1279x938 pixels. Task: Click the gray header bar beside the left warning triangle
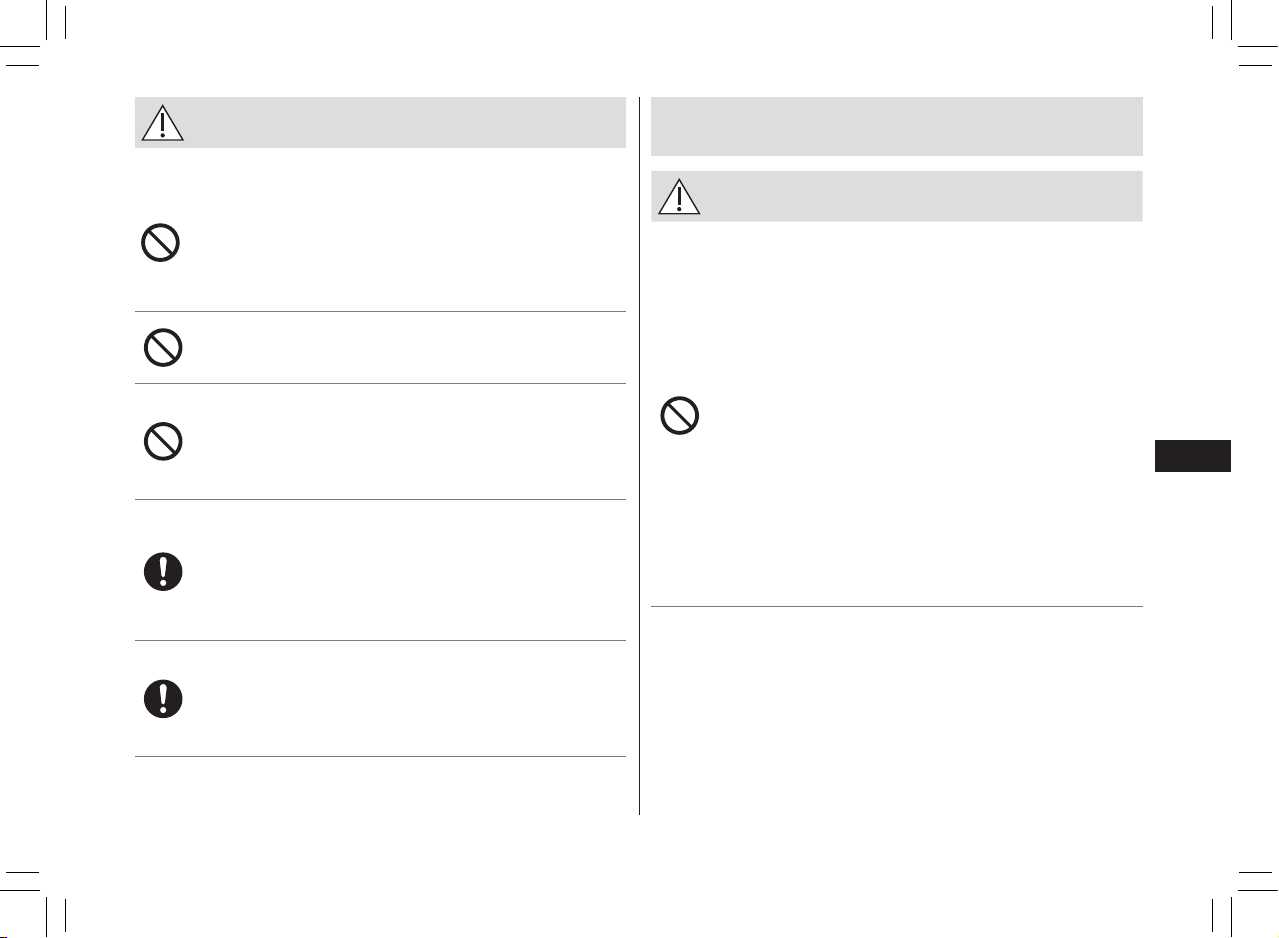pyautogui.click(x=405, y=123)
